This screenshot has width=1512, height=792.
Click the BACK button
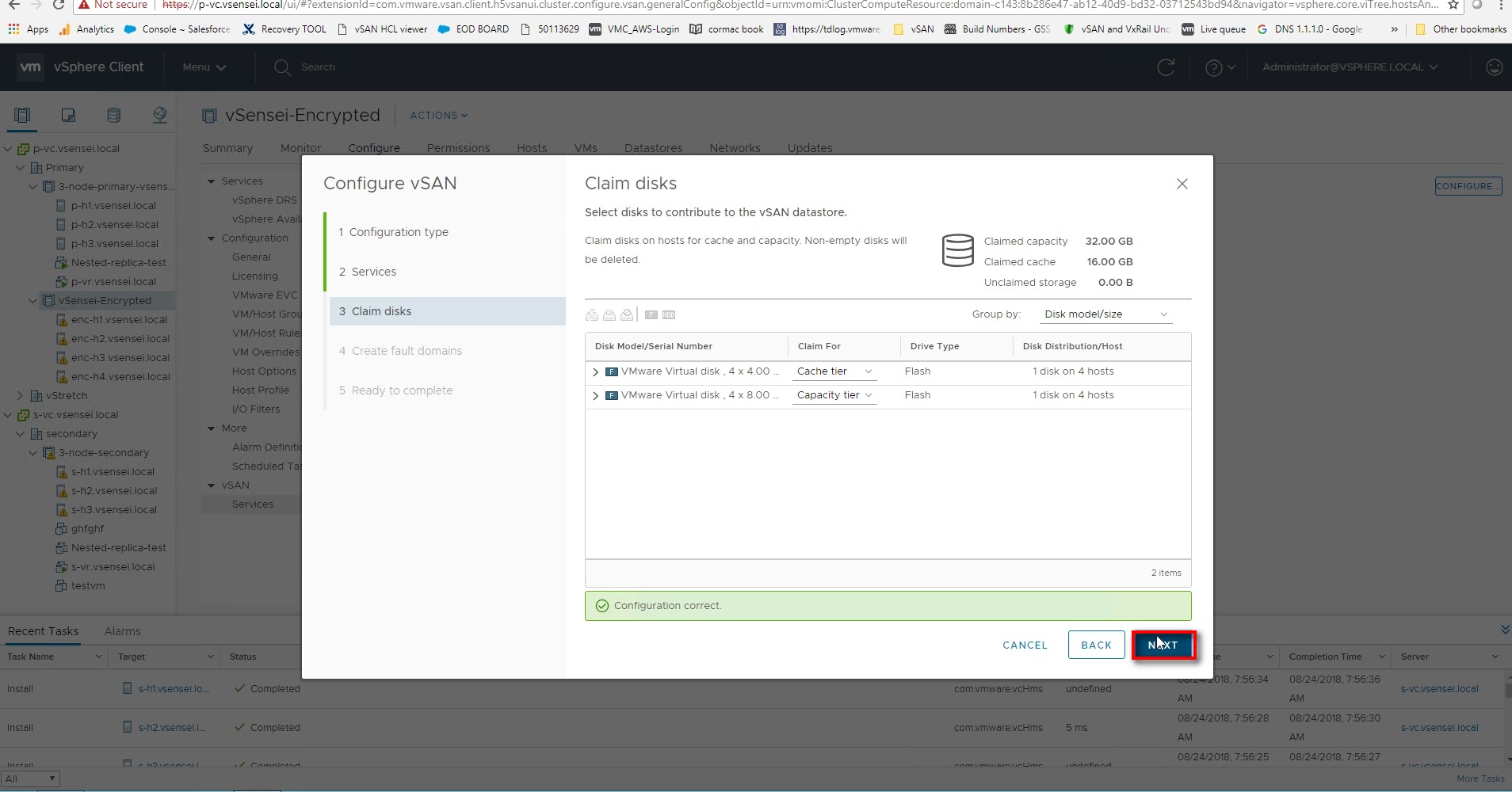[1096, 645]
